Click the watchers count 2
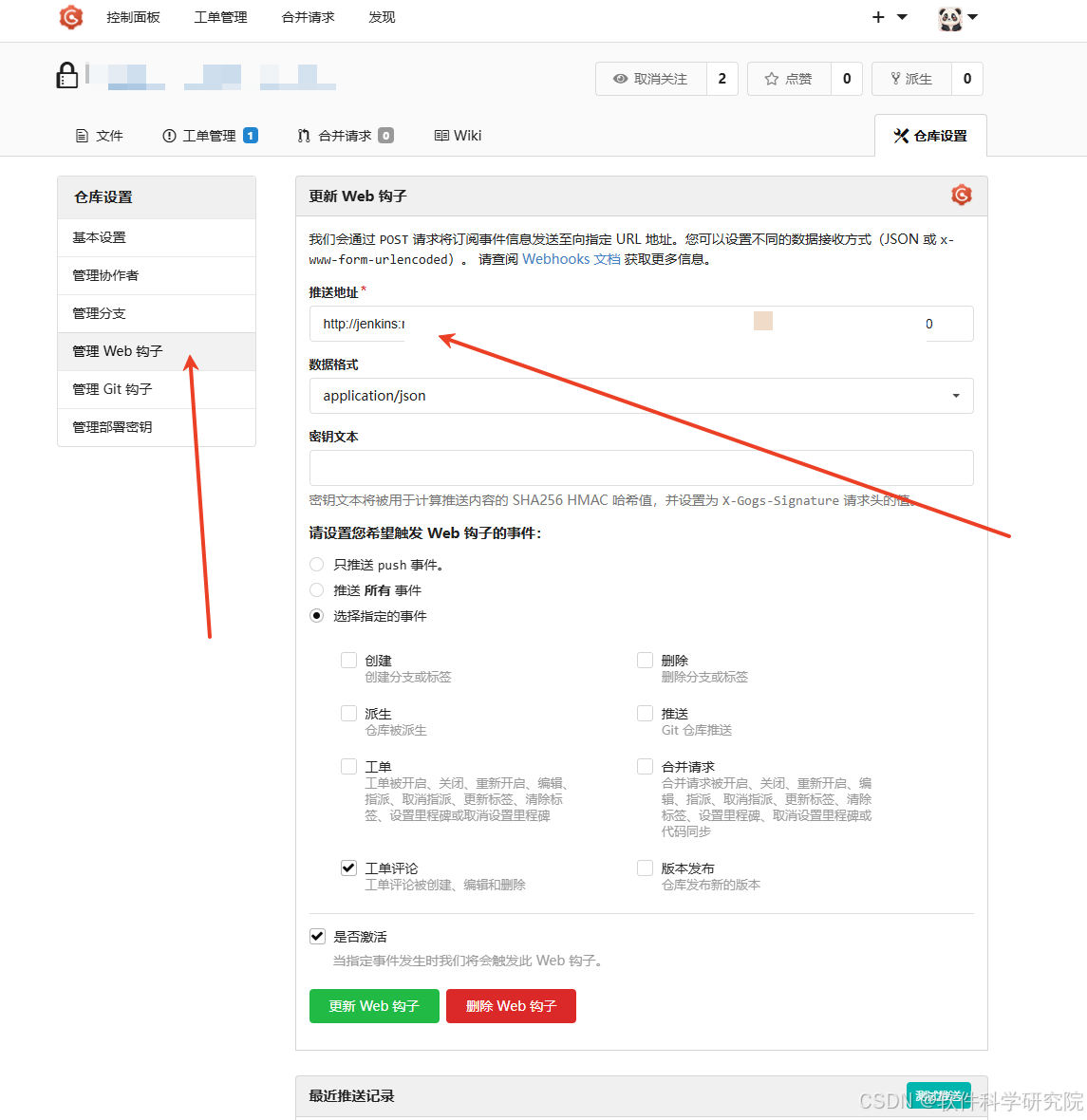This screenshot has width=1087, height=1120. (x=722, y=79)
